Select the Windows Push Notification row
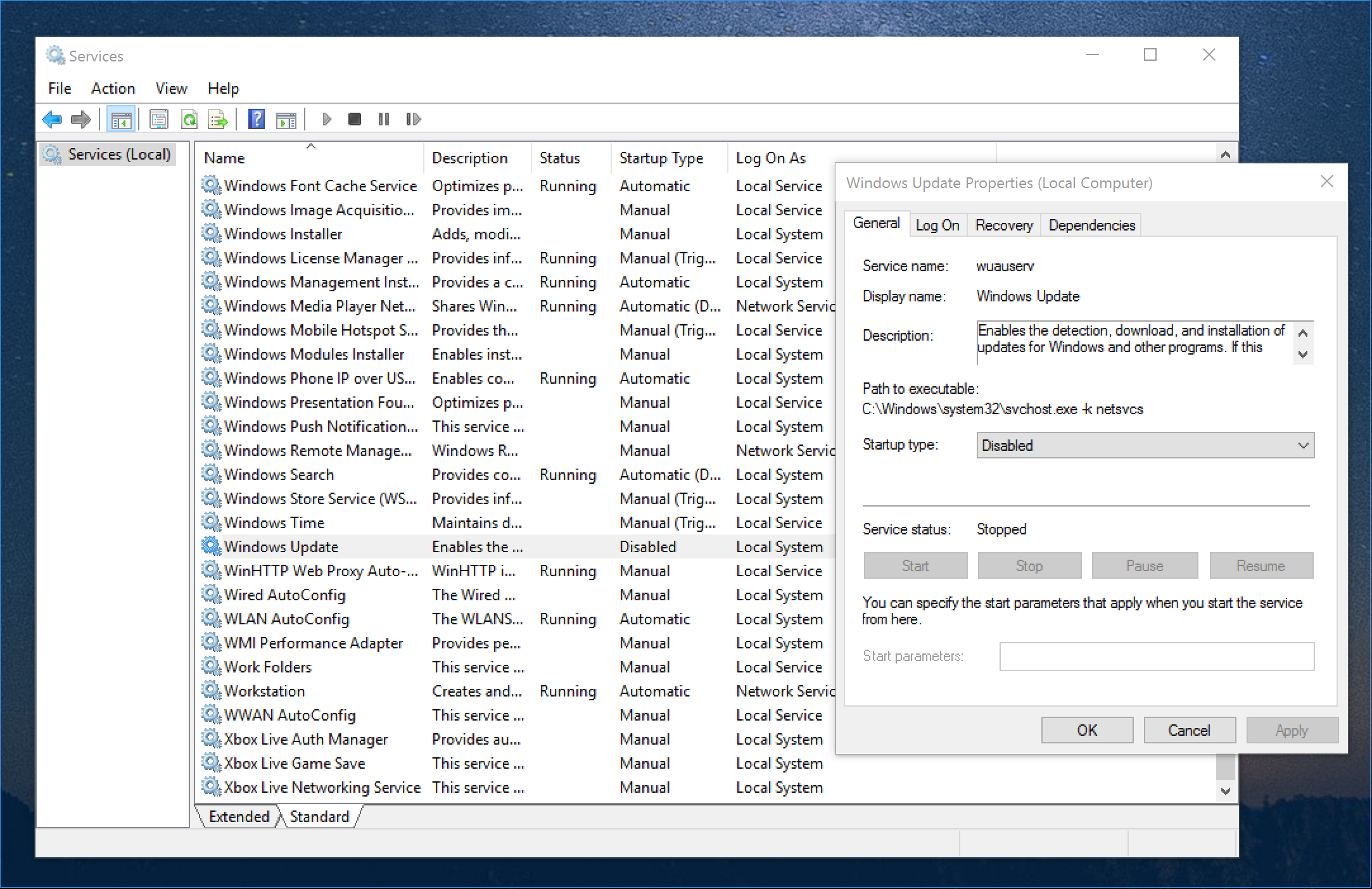Viewport: 1372px width, 889px height. (x=516, y=426)
